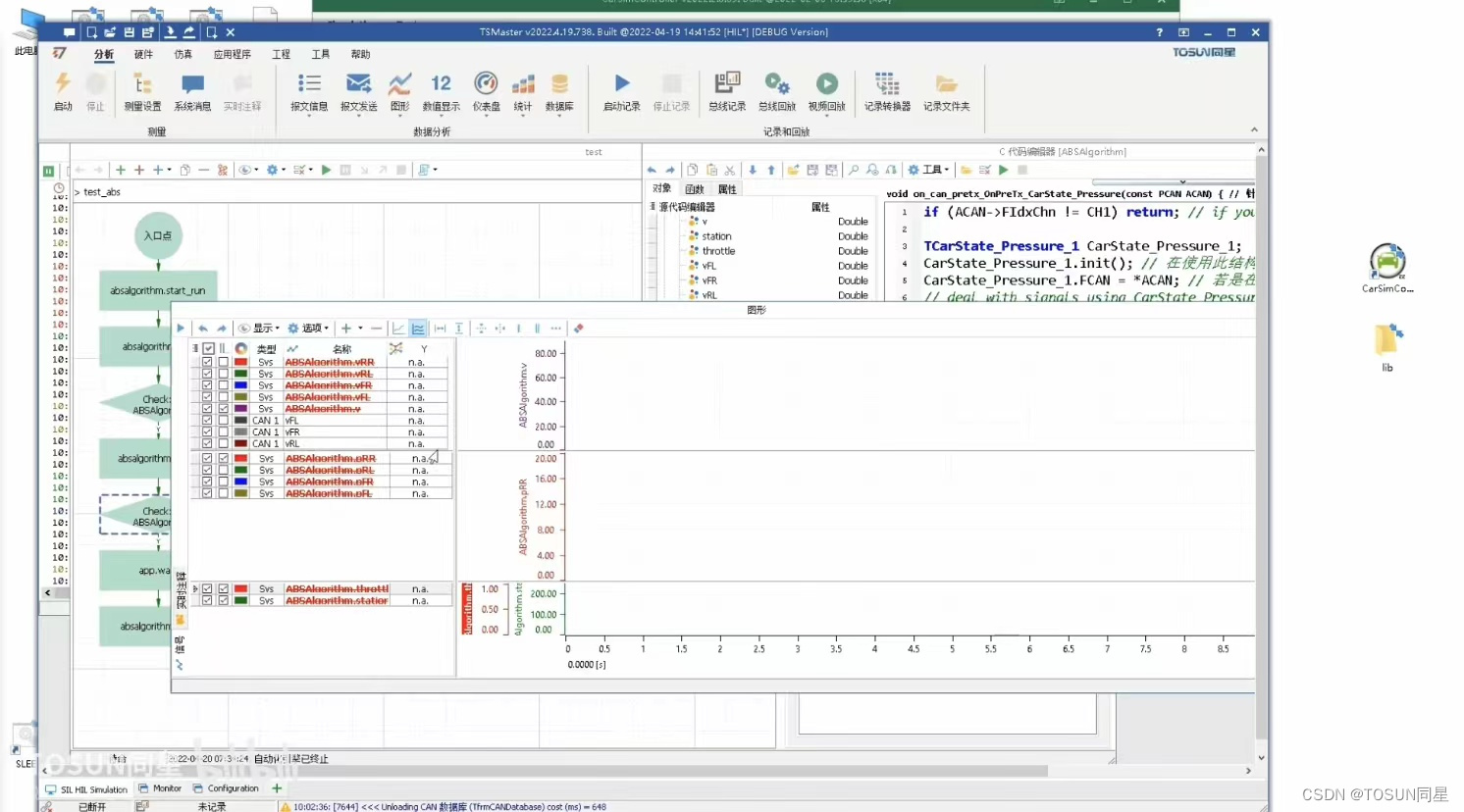The height and width of the screenshot is (812, 1464).
Task: Open CarSimCo... desktop shortcut
Action: [1387, 268]
